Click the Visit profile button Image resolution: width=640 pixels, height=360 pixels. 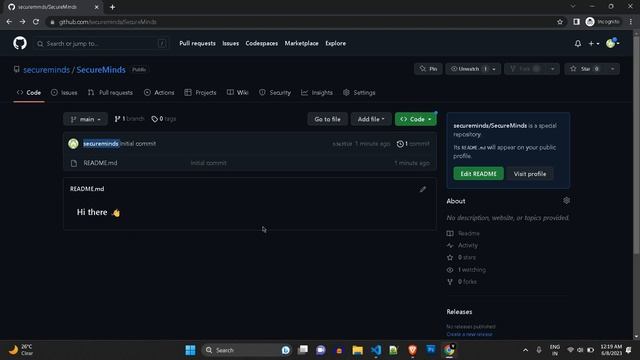point(529,174)
